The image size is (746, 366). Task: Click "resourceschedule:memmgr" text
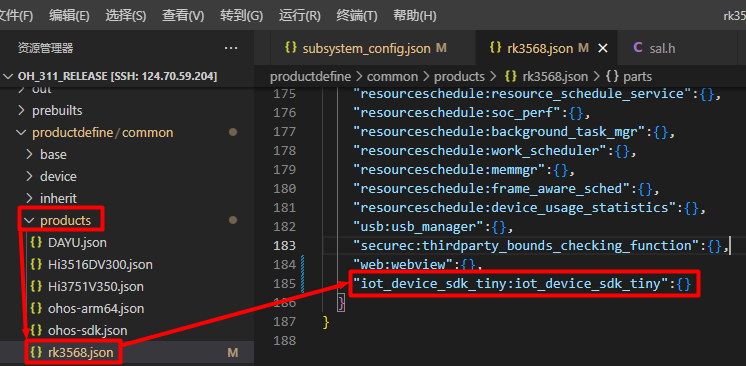pos(450,170)
